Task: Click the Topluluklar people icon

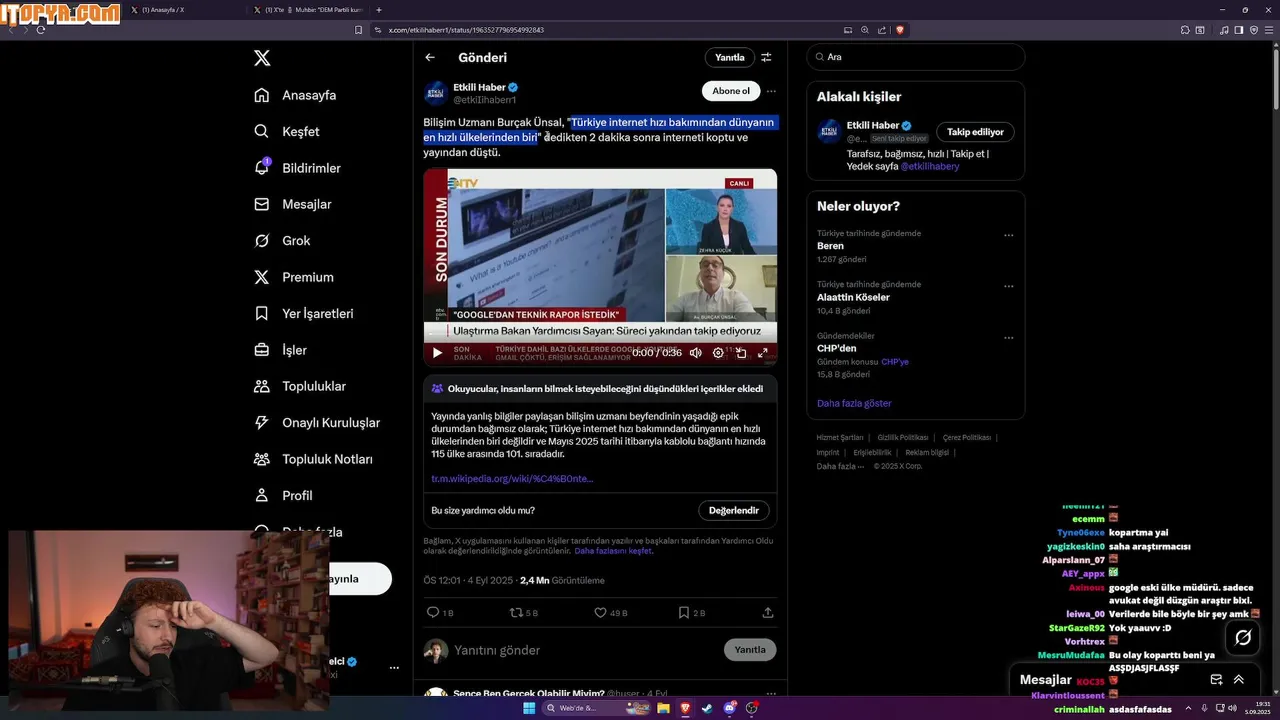Action: [262, 386]
